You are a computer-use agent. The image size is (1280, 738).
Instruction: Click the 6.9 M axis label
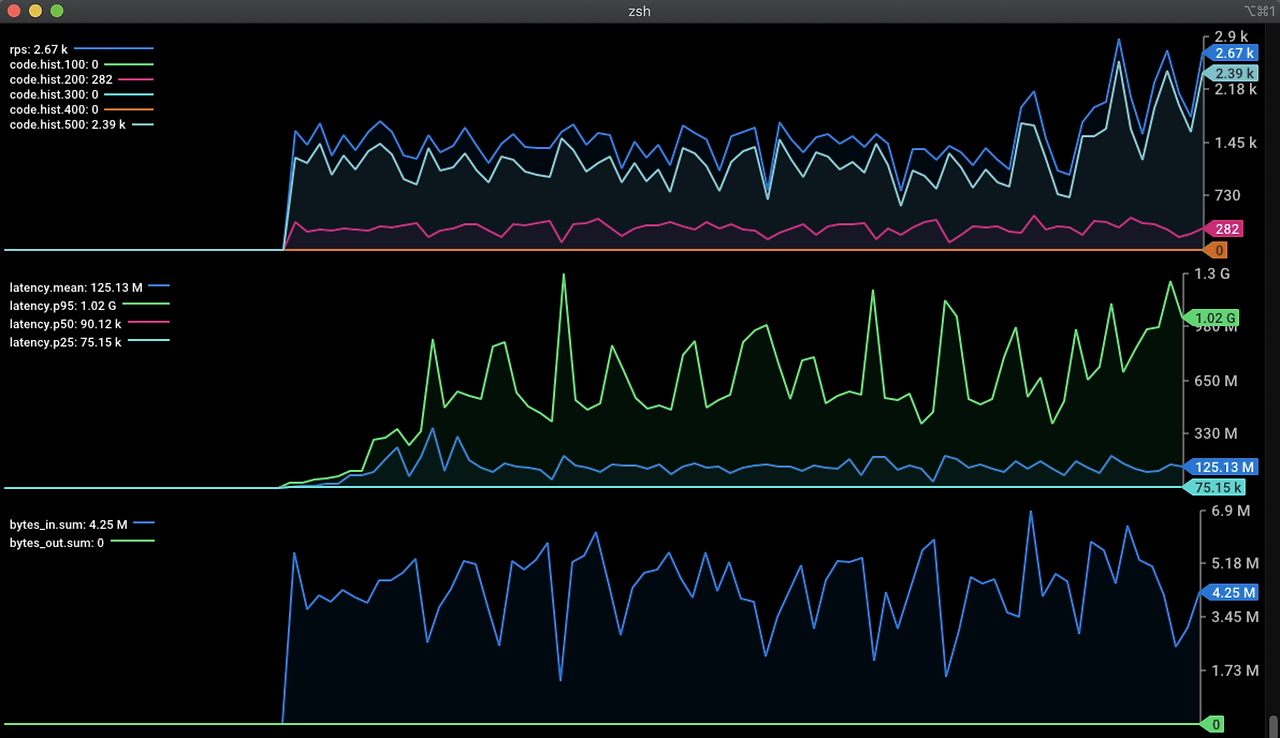[x=1230, y=510]
